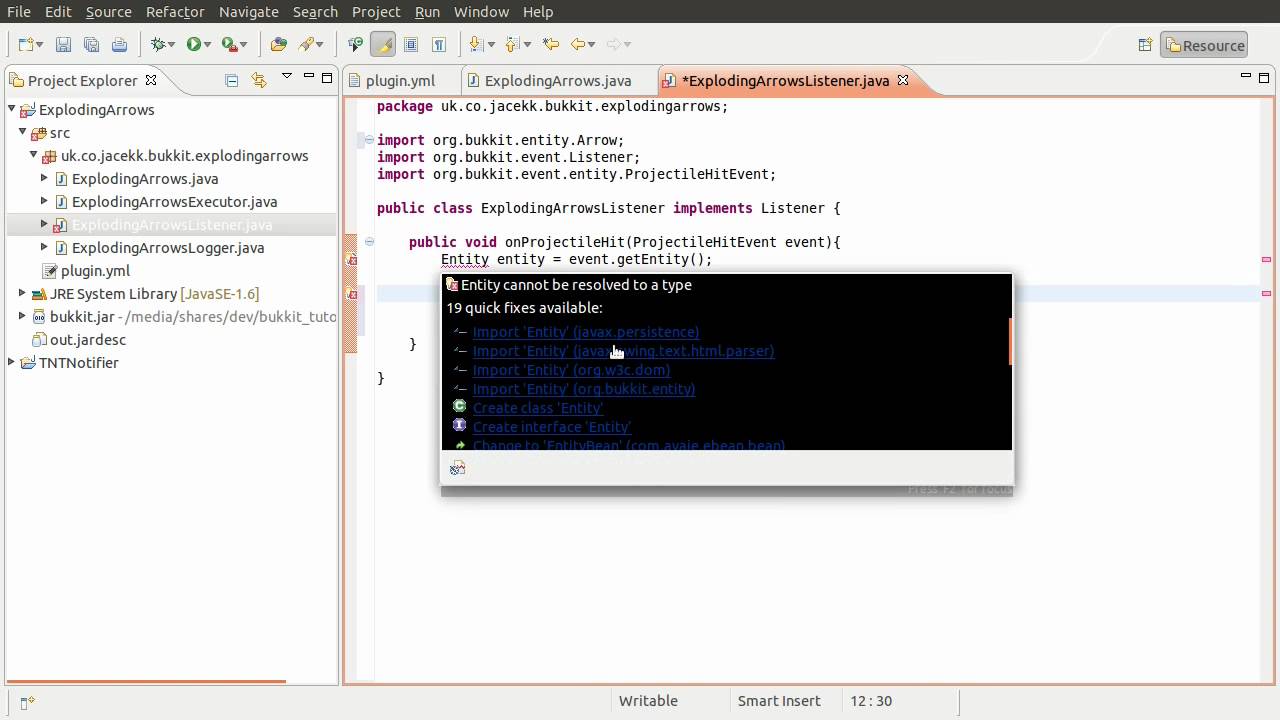Expand the JRE System Library node
1280x720 pixels.
point(22,293)
